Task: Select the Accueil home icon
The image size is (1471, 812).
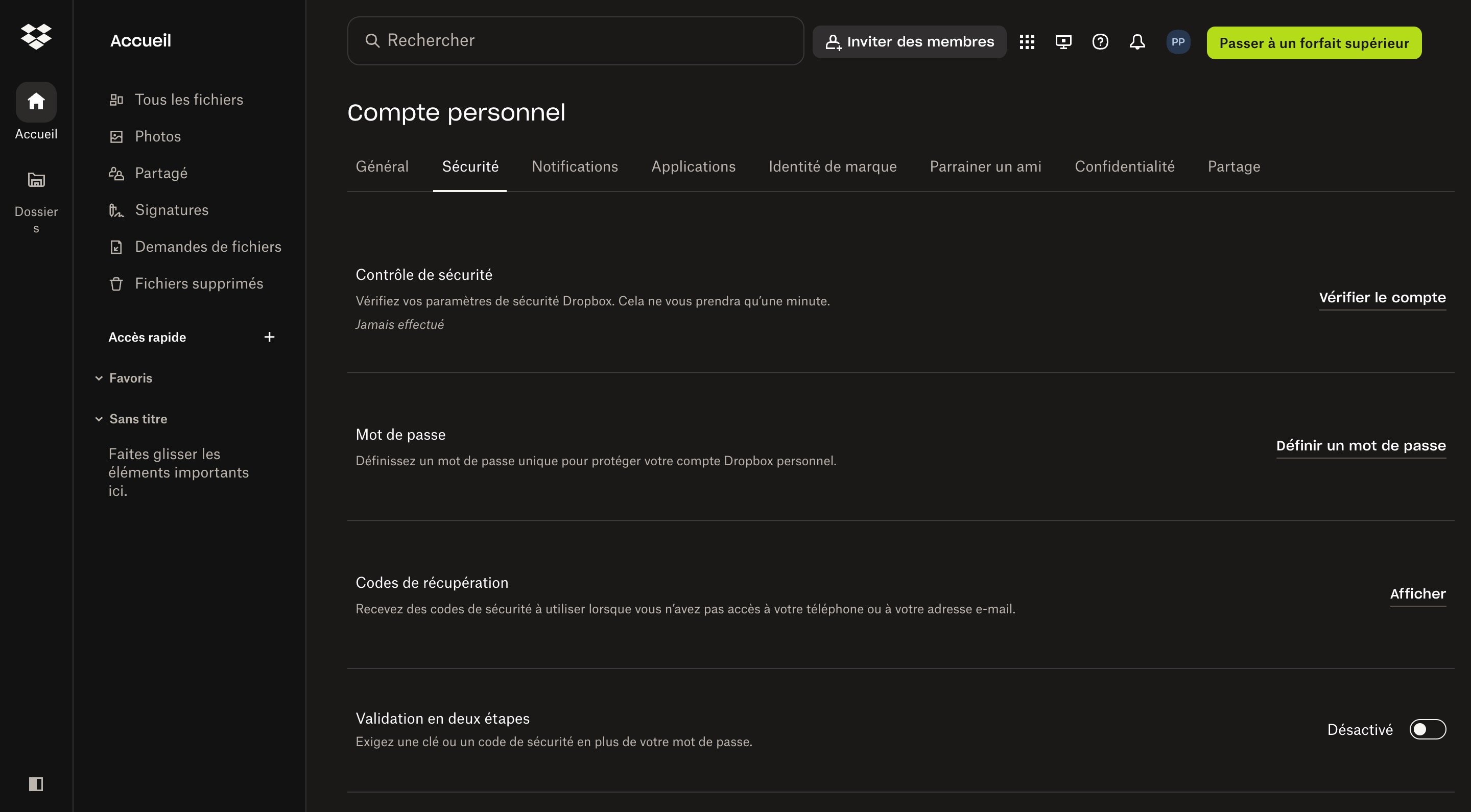Action: pyautogui.click(x=36, y=102)
